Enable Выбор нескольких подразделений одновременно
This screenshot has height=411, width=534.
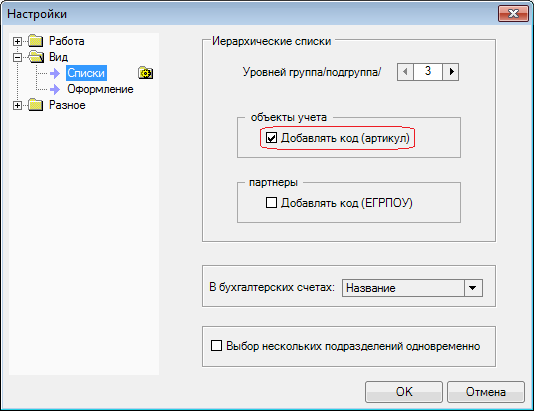(217, 346)
